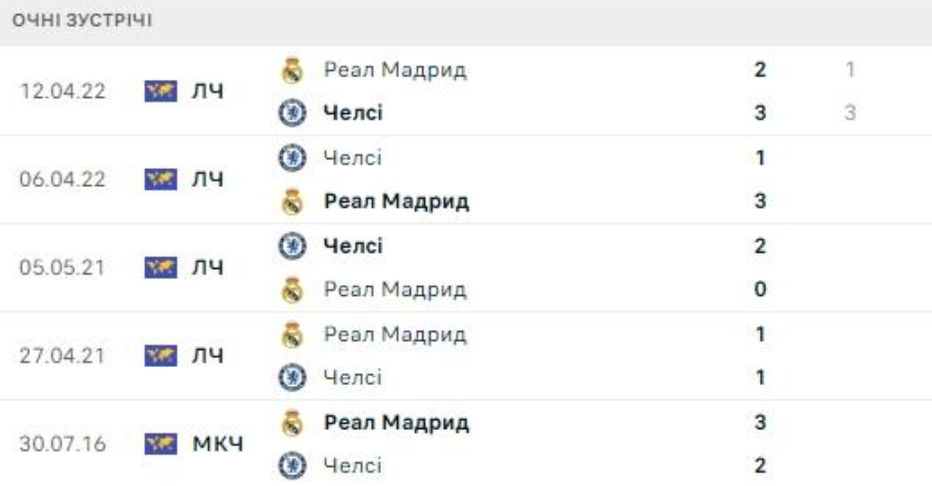Click the Очні зустрічі section header
932x486 pixels.
pyautogui.click(x=82, y=22)
